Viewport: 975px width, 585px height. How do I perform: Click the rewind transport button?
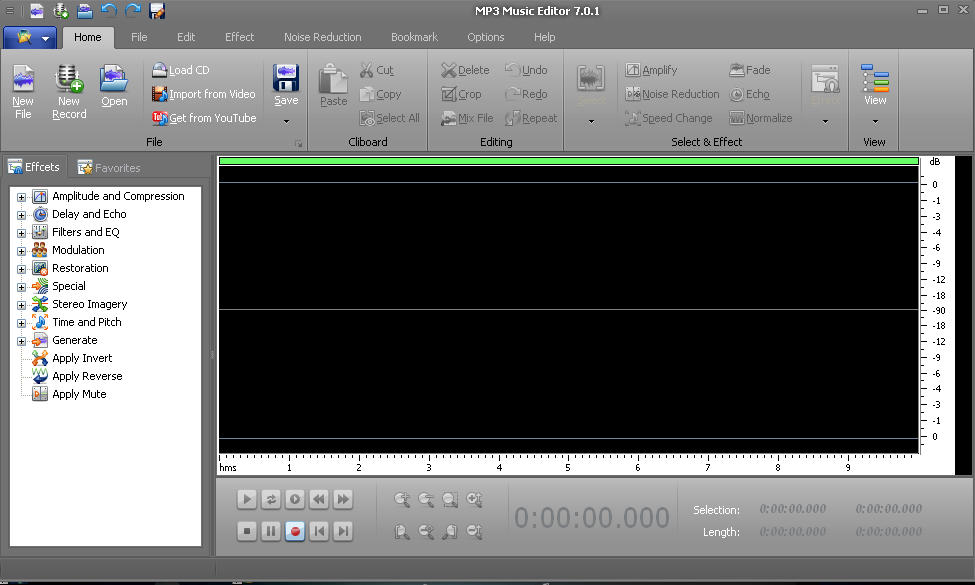click(319, 499)
